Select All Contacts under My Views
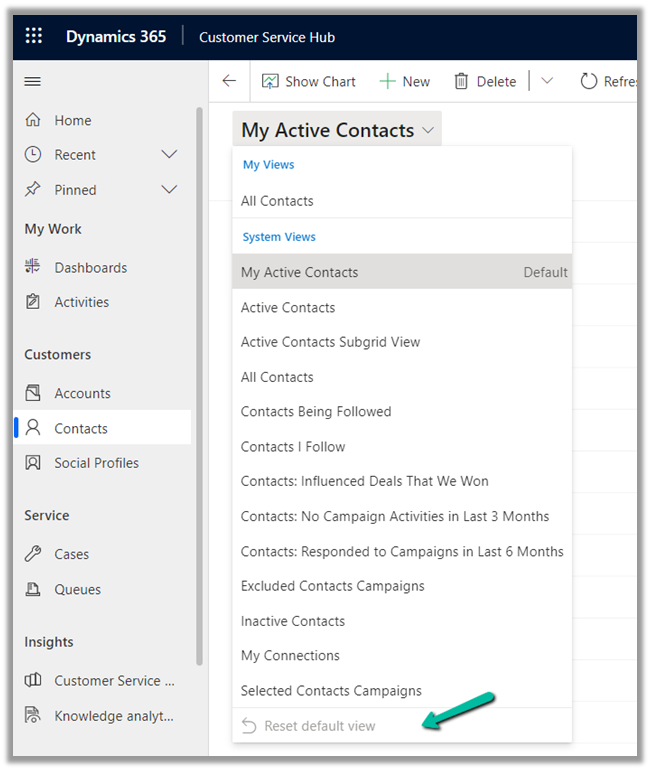Image resolution: width=650 pixels, height=771 pixels. click(x=277, y=201)
